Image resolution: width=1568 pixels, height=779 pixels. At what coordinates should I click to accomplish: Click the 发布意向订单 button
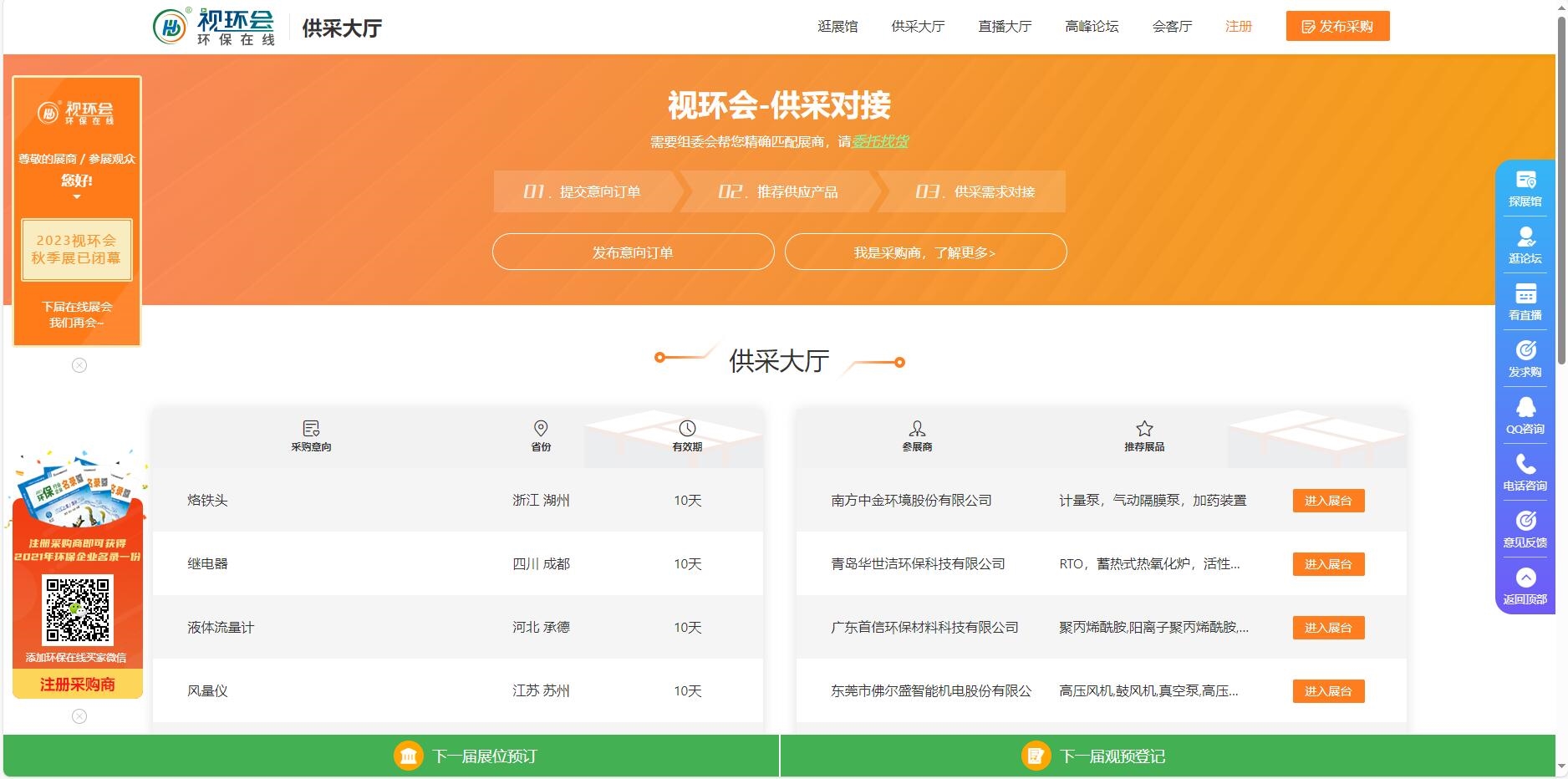point(633,252)
